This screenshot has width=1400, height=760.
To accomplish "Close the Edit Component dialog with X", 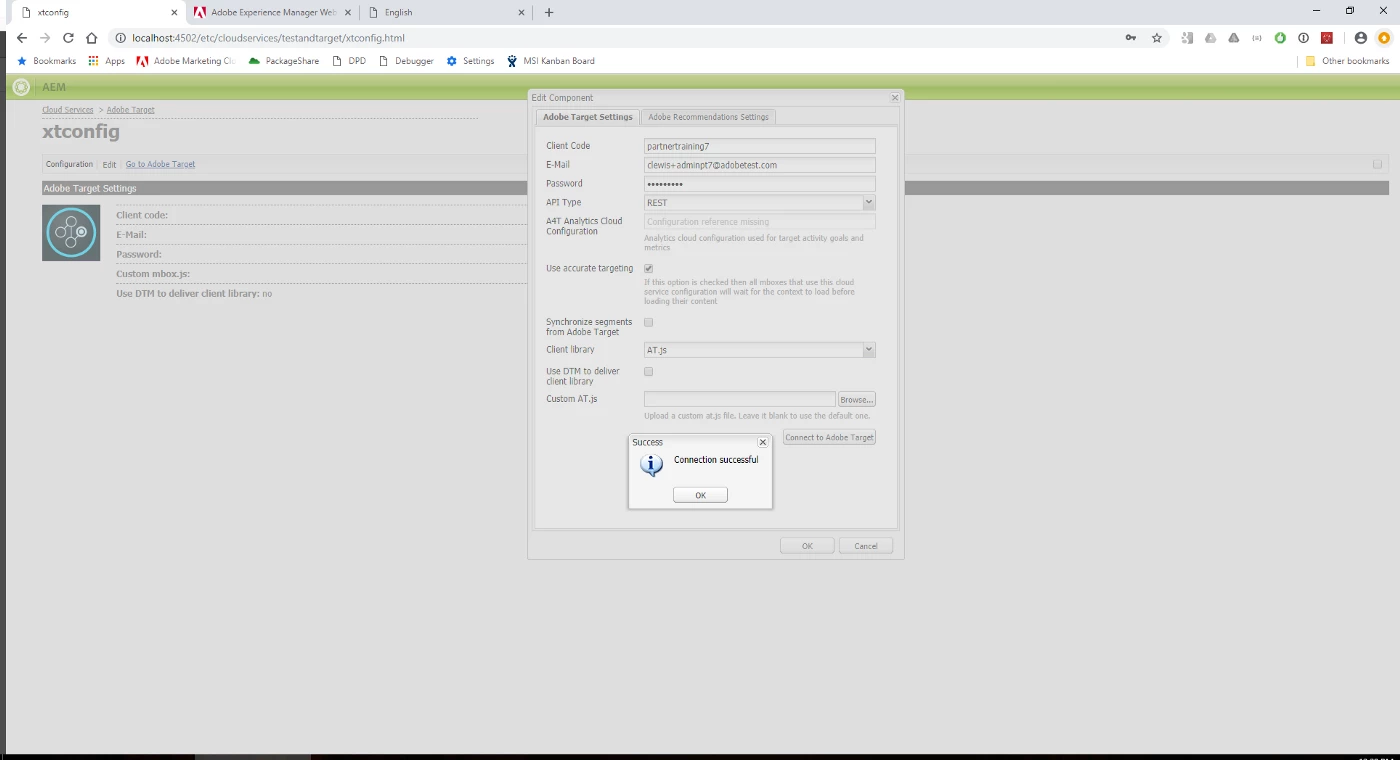I will coord(895,97).
